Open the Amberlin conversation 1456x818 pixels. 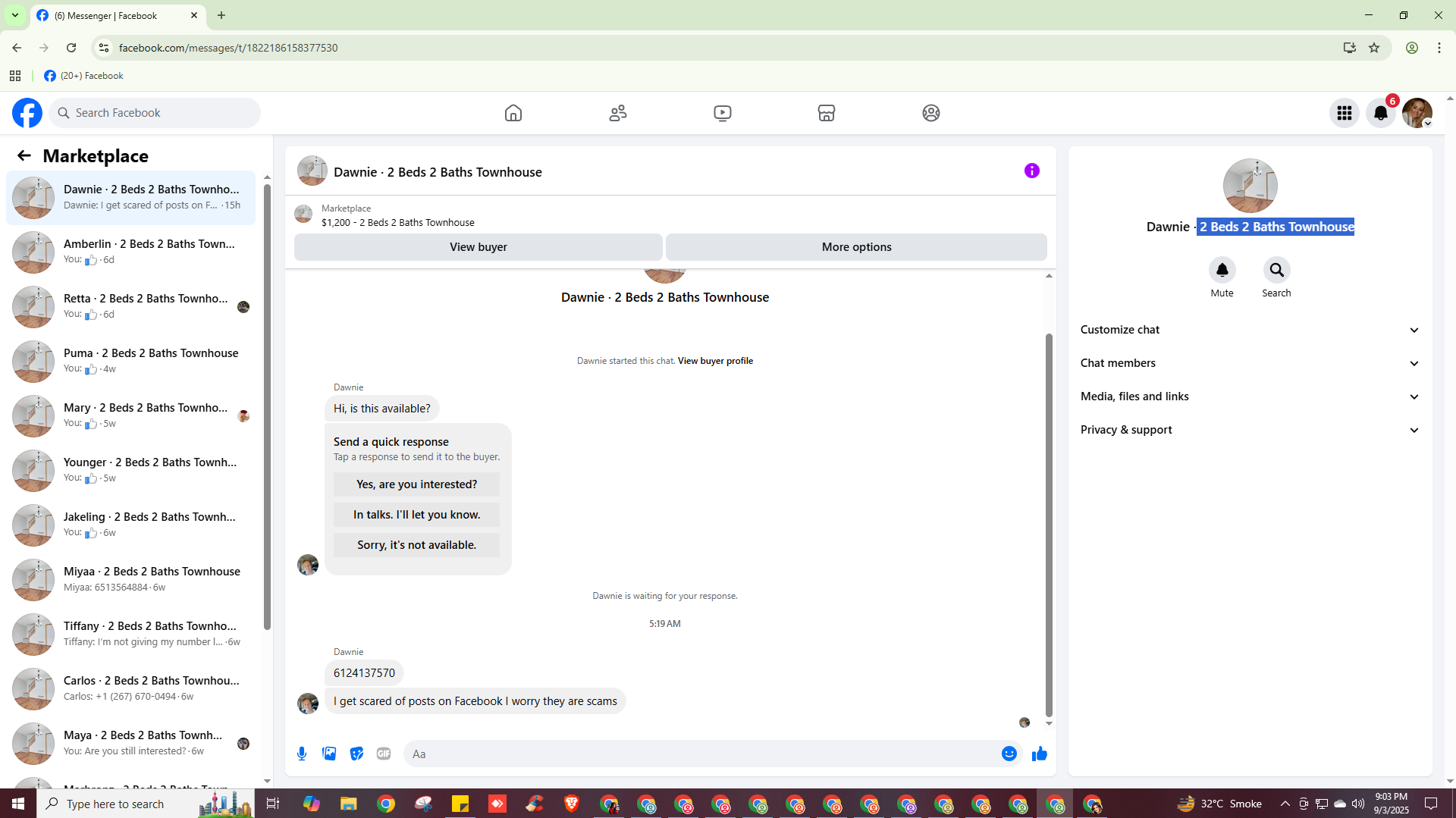point(130,252)
